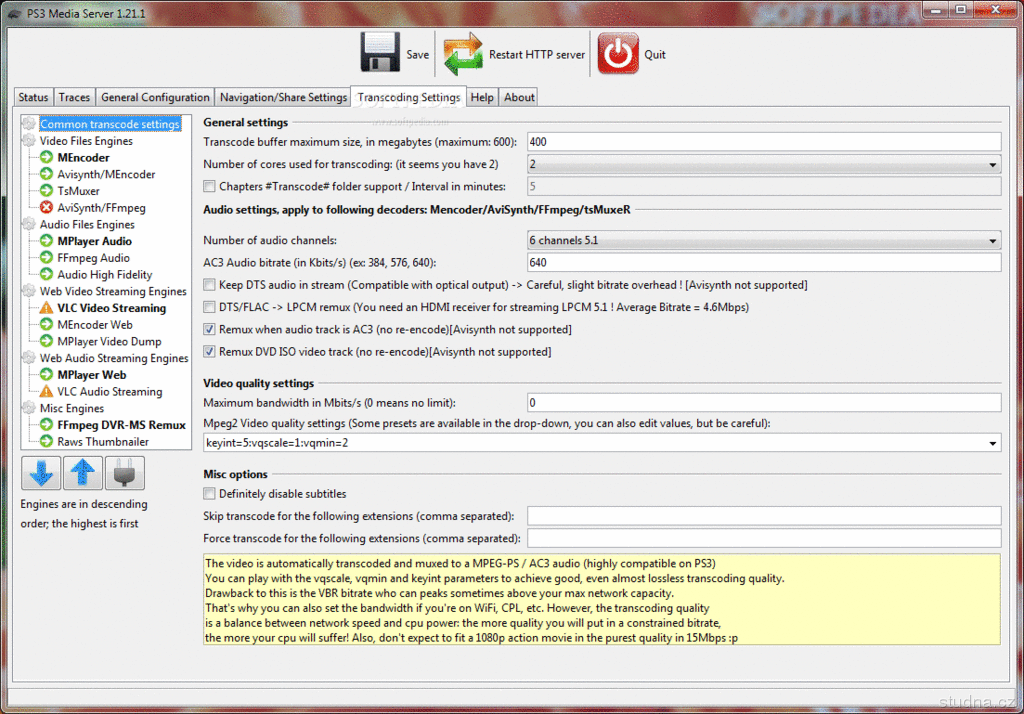Click the green icon next to Avisynth/MEncoder

46,174
